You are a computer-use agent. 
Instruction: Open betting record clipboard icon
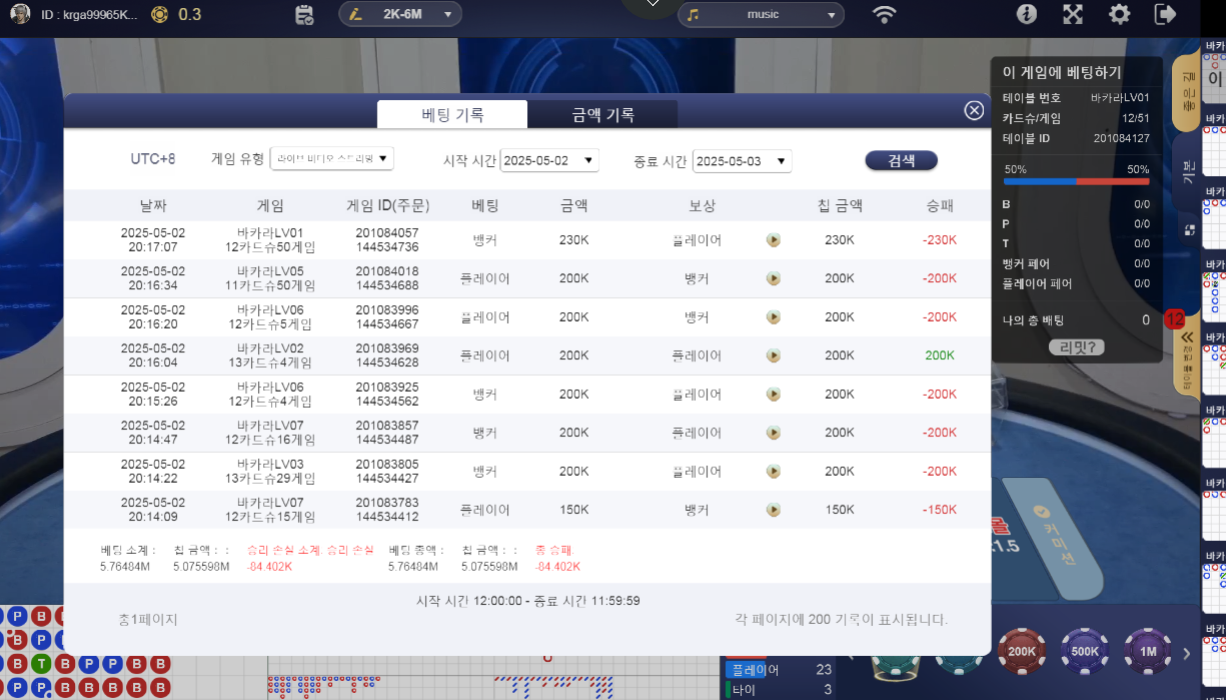click(x=306, y=15)
